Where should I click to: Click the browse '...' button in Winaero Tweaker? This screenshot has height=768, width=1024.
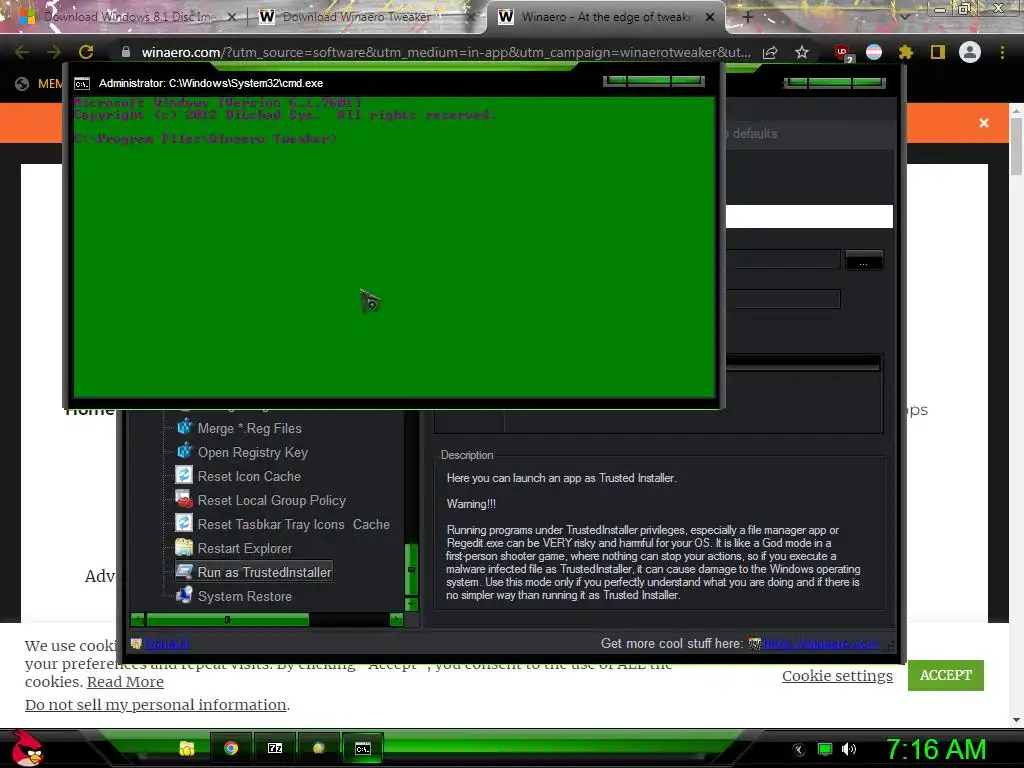pyautogui.click(x=864, y=261)
